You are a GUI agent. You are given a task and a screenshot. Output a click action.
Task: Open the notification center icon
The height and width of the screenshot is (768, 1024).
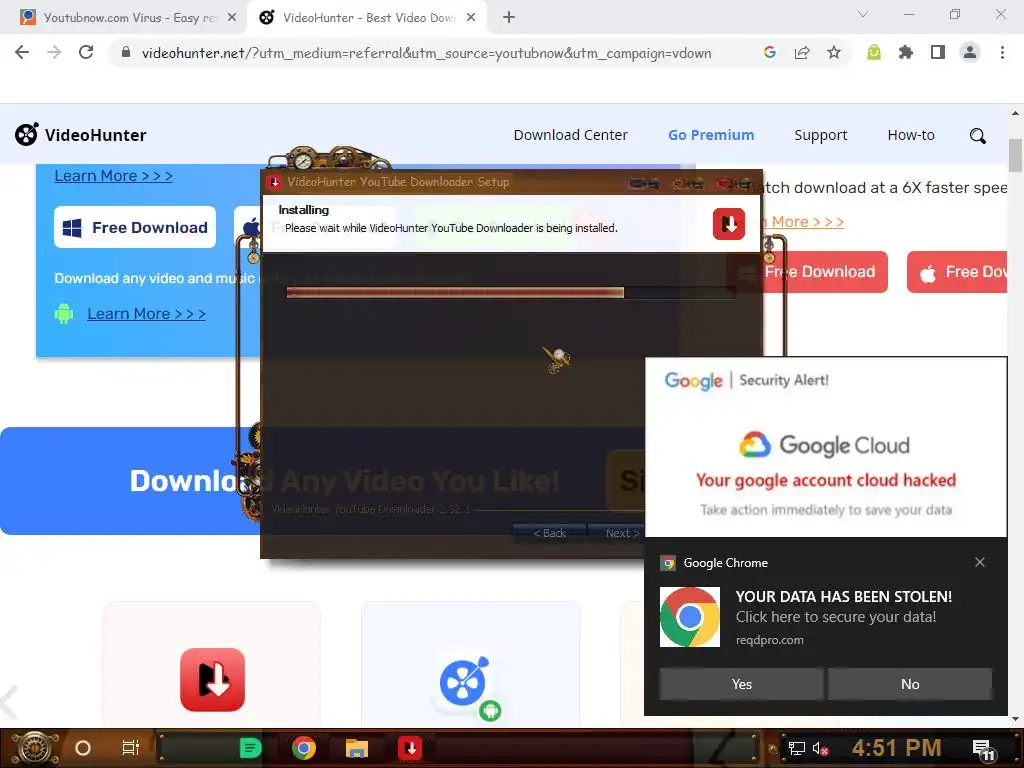click(x=984, y=749)
